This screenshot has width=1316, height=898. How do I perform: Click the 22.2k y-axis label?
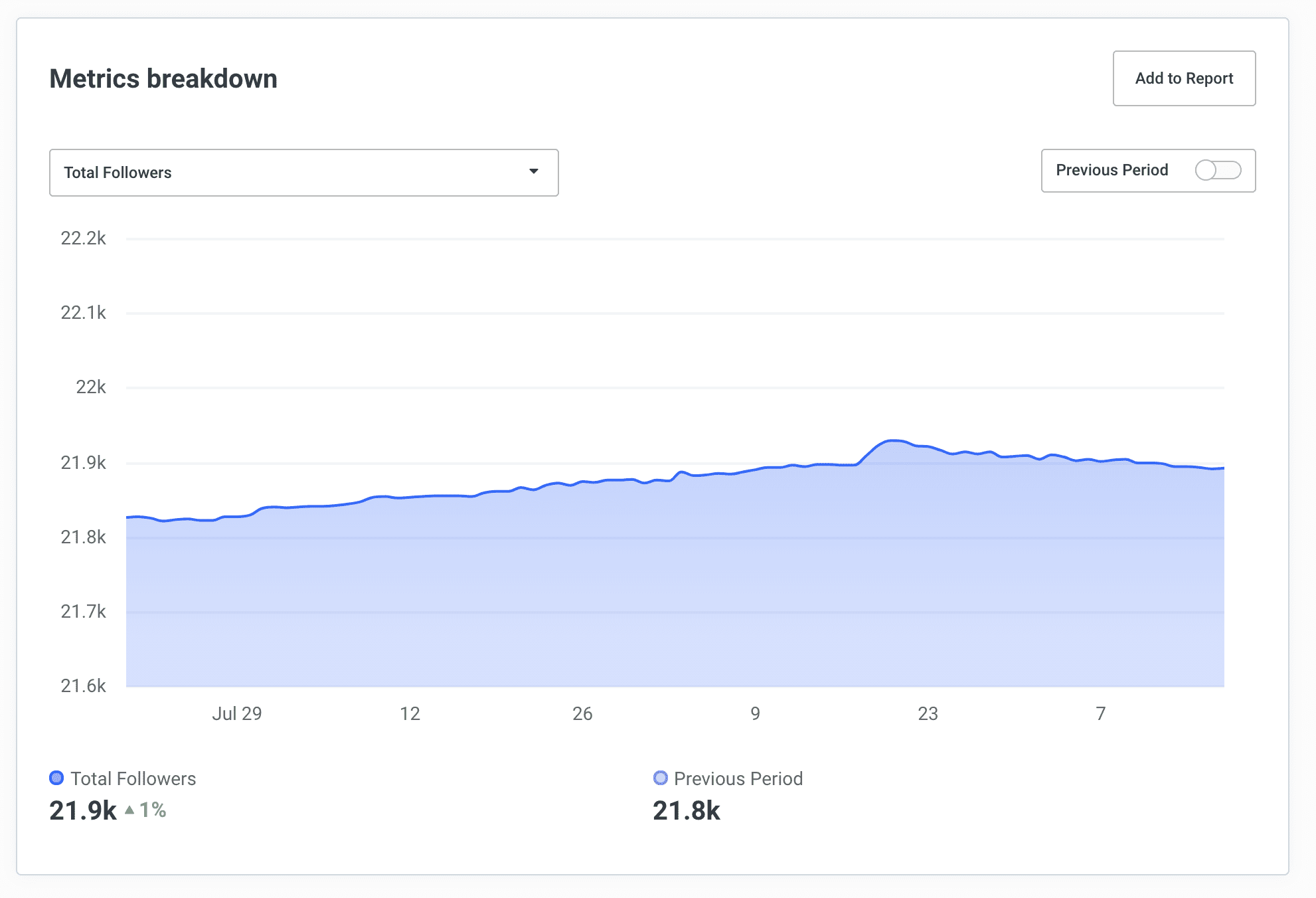[x=83, y=238]
